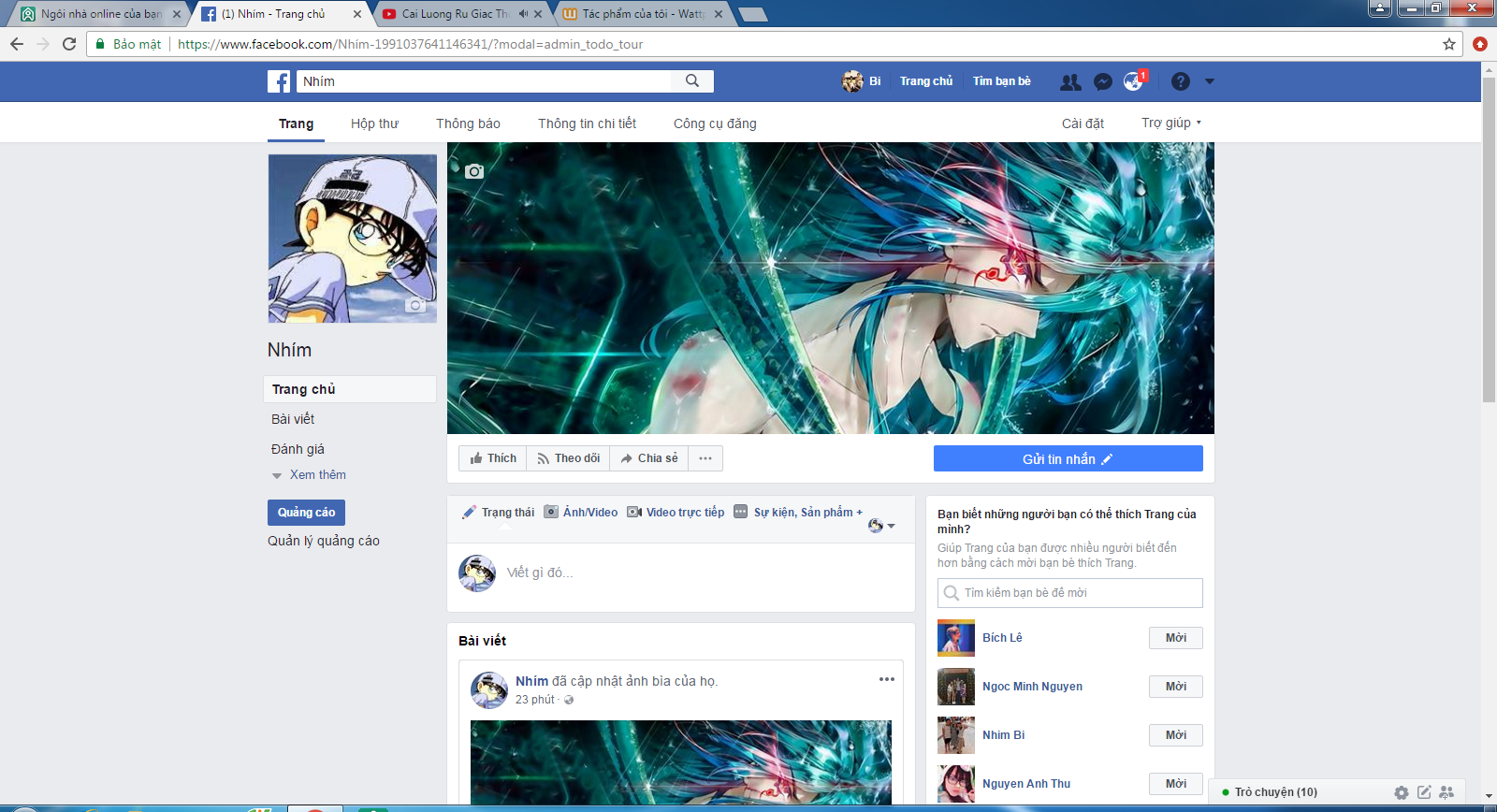The height and width of the screenshot is (812, 1497).
Task: Expand the Trợ giúp dropdown
Action: coord(1171,123)
